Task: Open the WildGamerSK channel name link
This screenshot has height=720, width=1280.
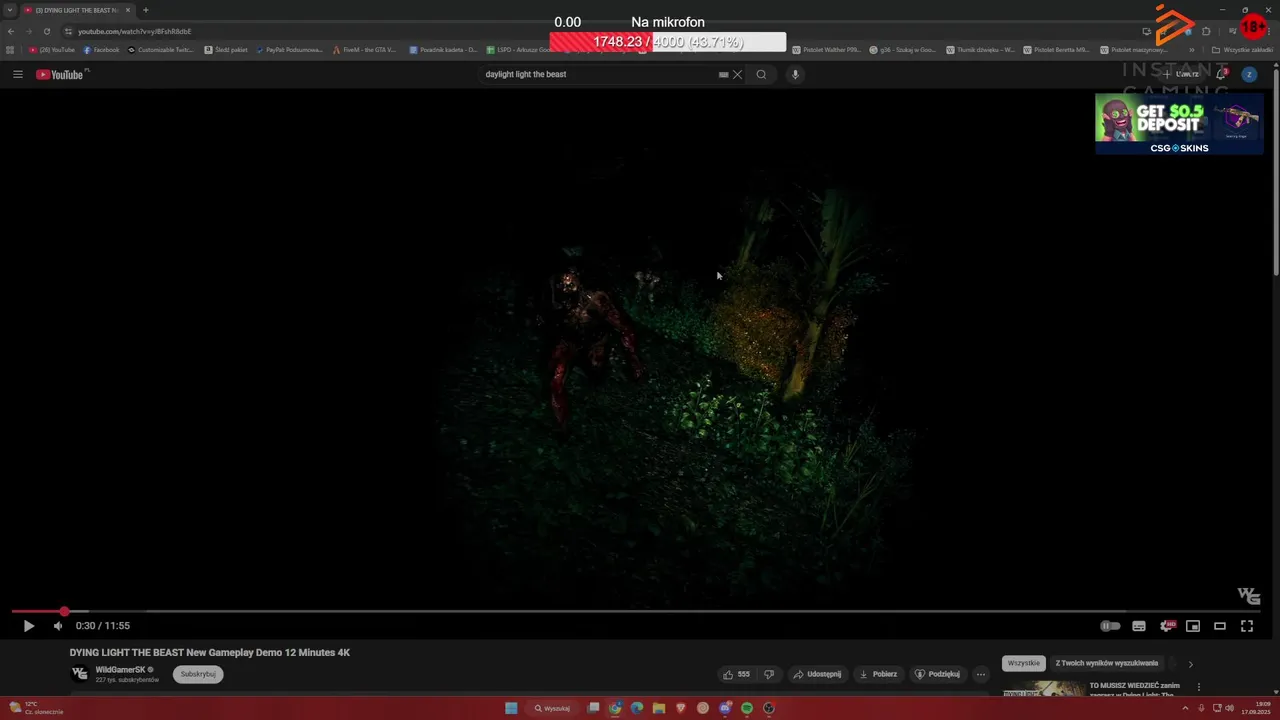Action: point(120,669)
